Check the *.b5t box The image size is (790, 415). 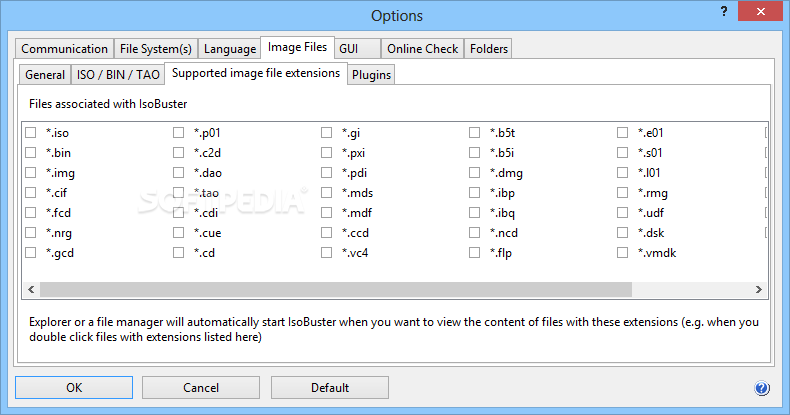click(474, 132)
